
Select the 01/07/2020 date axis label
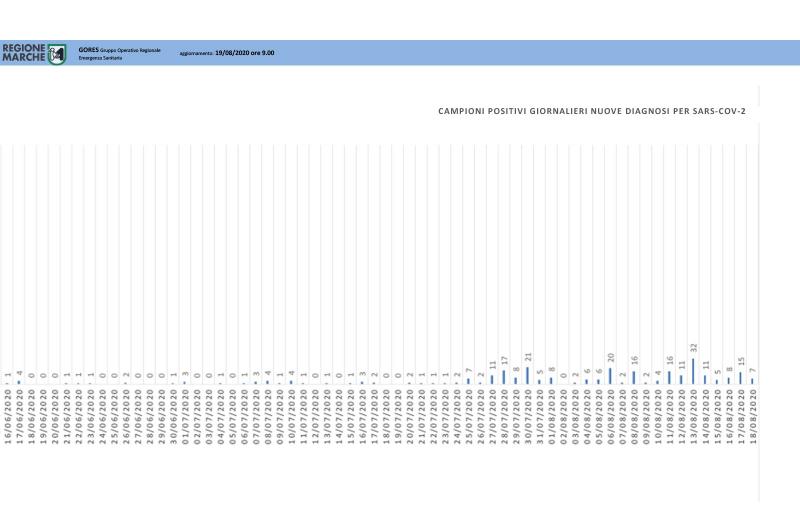coord(185,415)
